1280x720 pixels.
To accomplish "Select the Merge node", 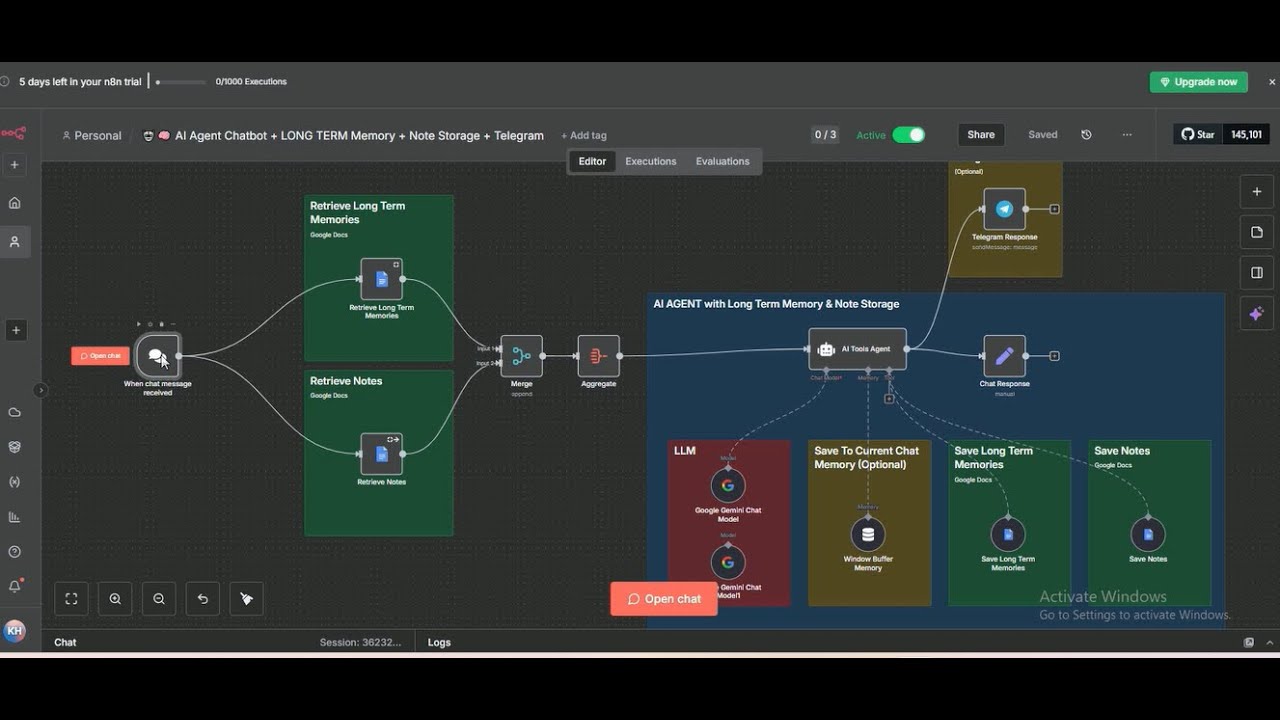I will pyautogui.click(x=521, y=356).
